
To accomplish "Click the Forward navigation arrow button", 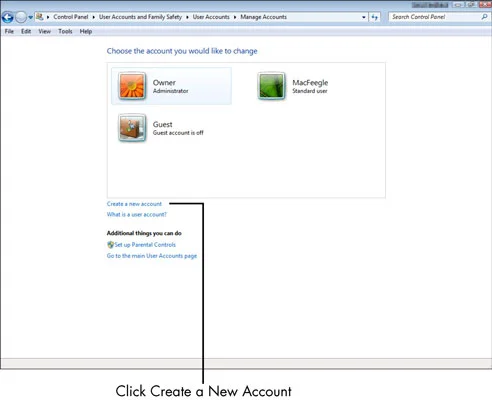I will 21,17.
